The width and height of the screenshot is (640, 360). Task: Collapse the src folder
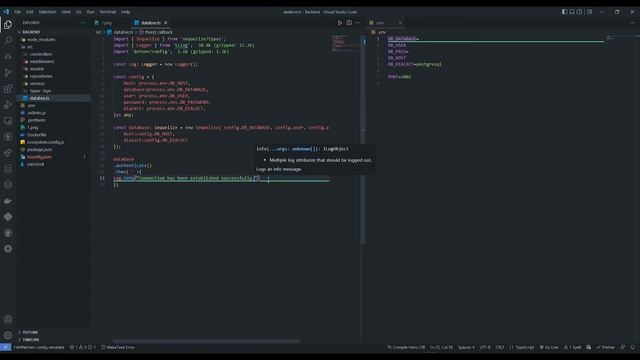pos(30,47)
